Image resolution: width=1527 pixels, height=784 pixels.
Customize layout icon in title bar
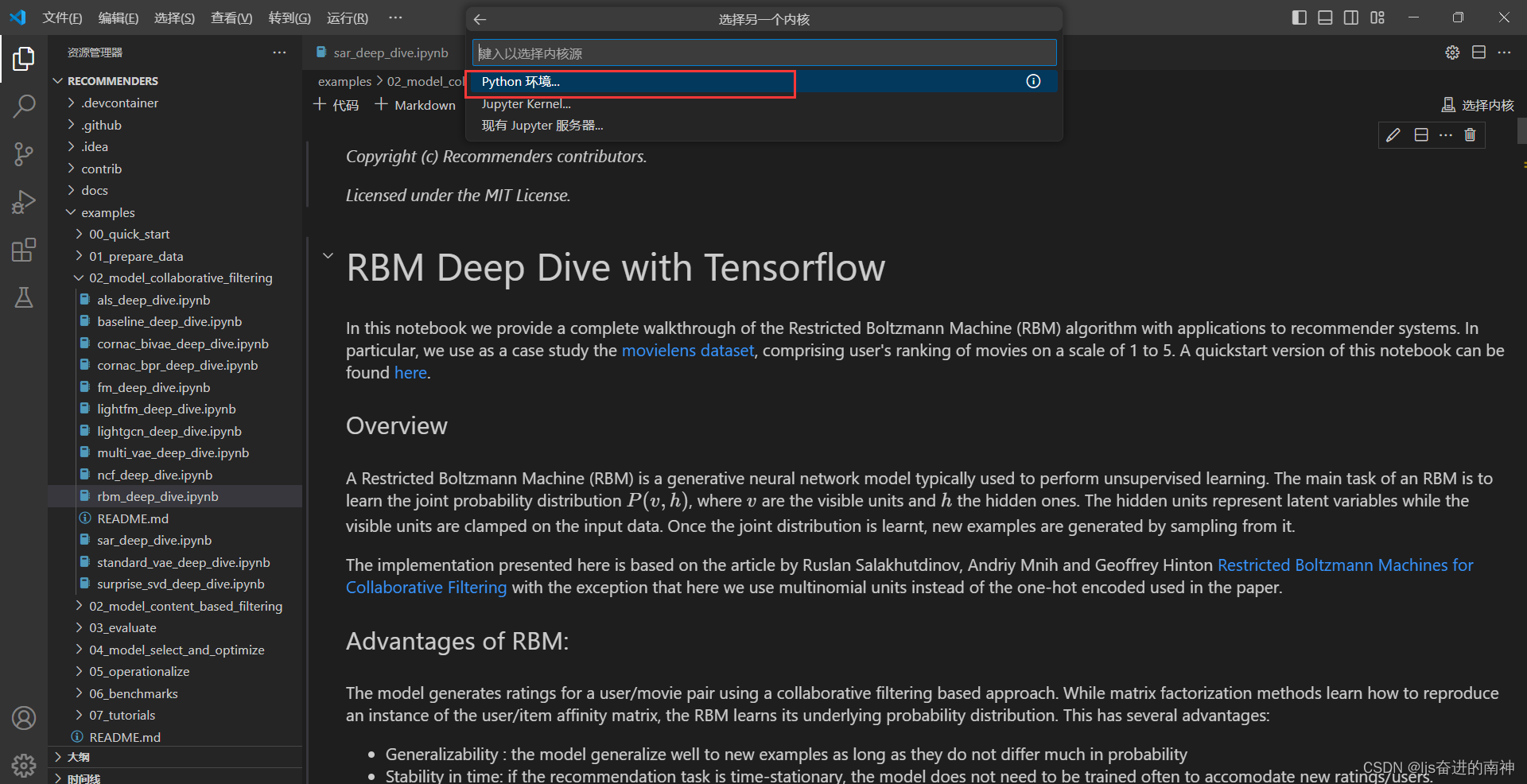(x=1377, y=17)
